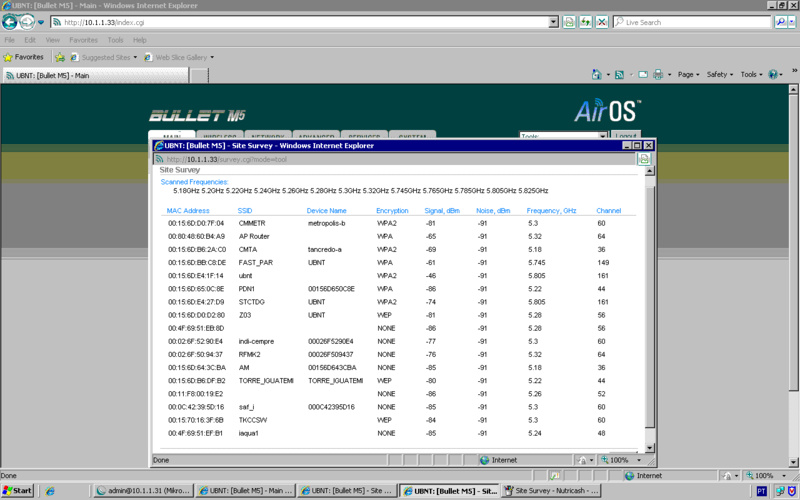
Task: Open the recent pages dropdown arrow
Action: (x=41, y=22)
